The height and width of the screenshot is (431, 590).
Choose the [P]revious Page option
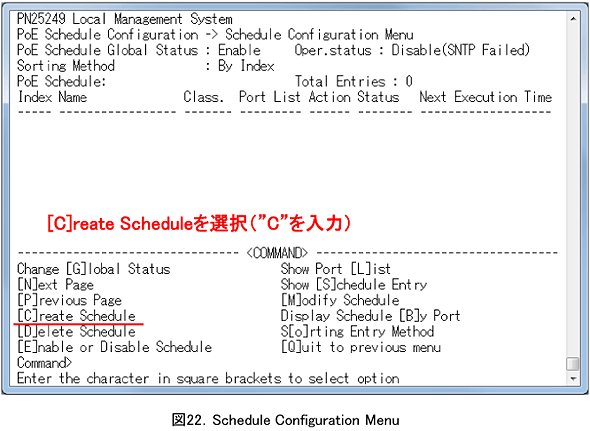pyautogui.click(x=70, y=300)
